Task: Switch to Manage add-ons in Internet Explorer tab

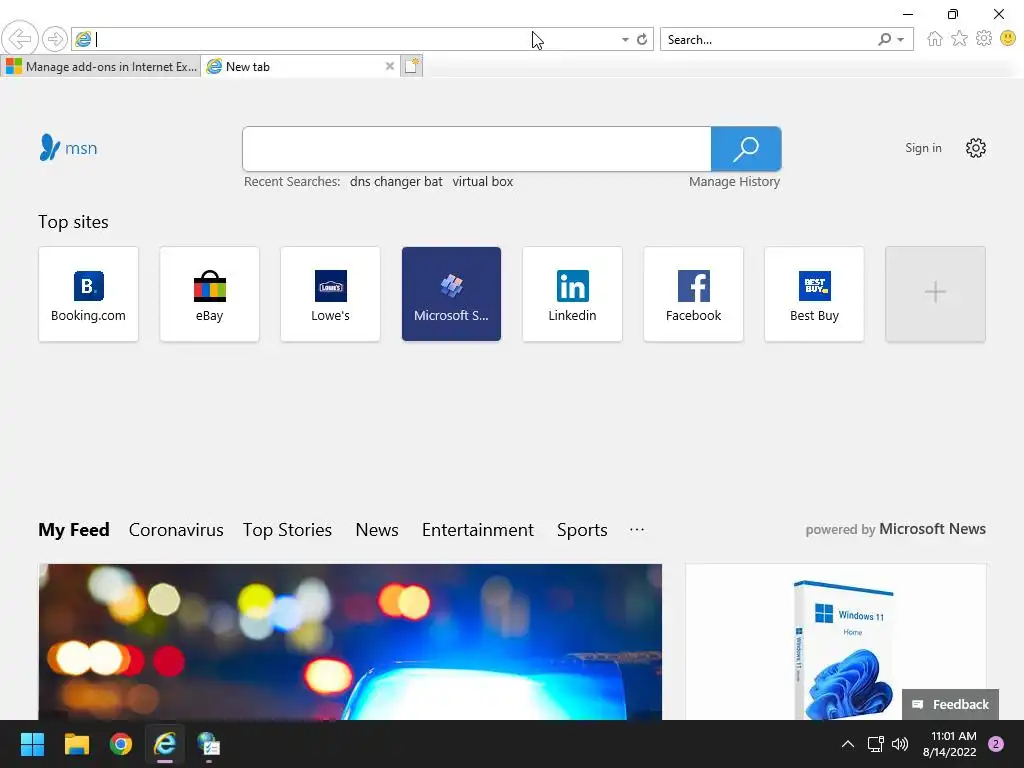Action: click(x=101, y=67)
